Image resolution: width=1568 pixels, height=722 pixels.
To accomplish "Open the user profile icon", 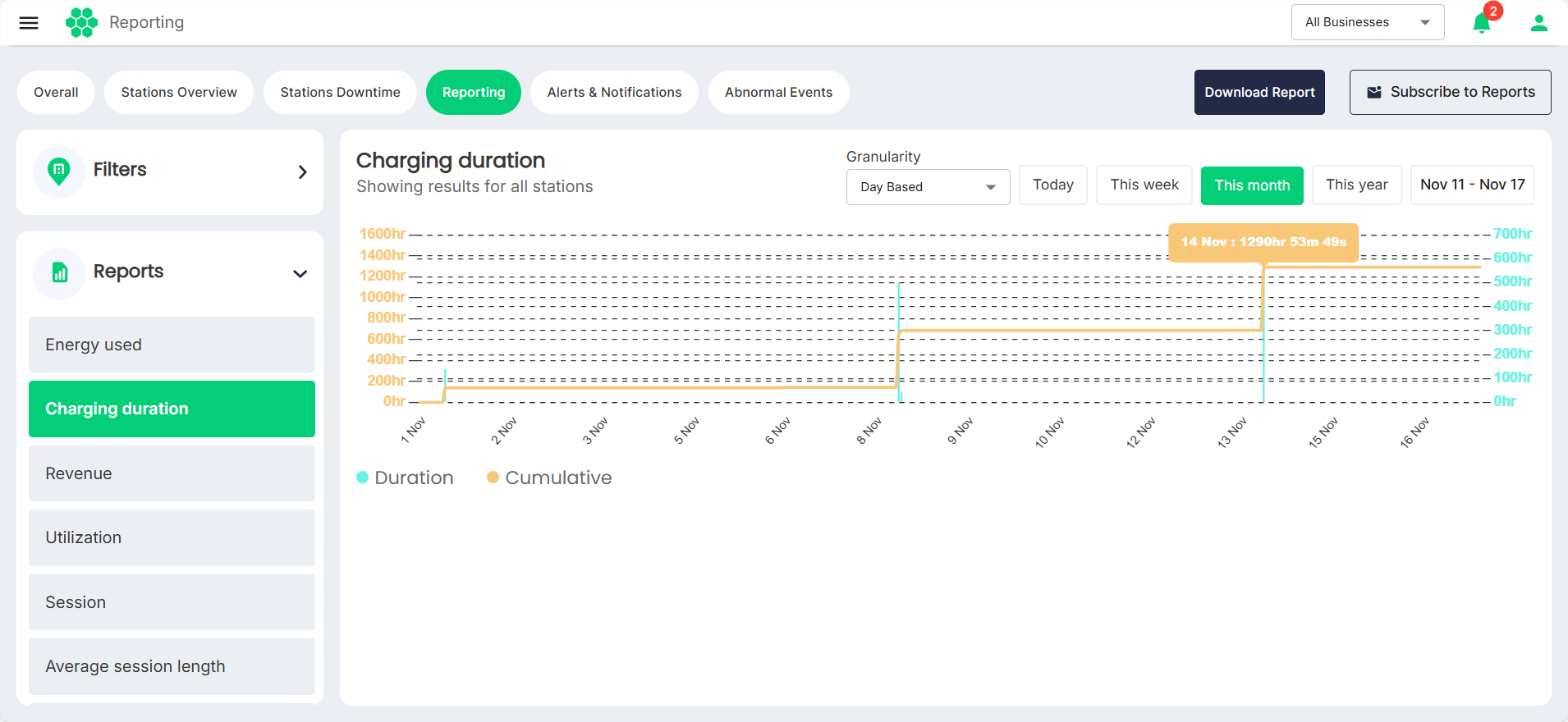I will pos(1539,23).
